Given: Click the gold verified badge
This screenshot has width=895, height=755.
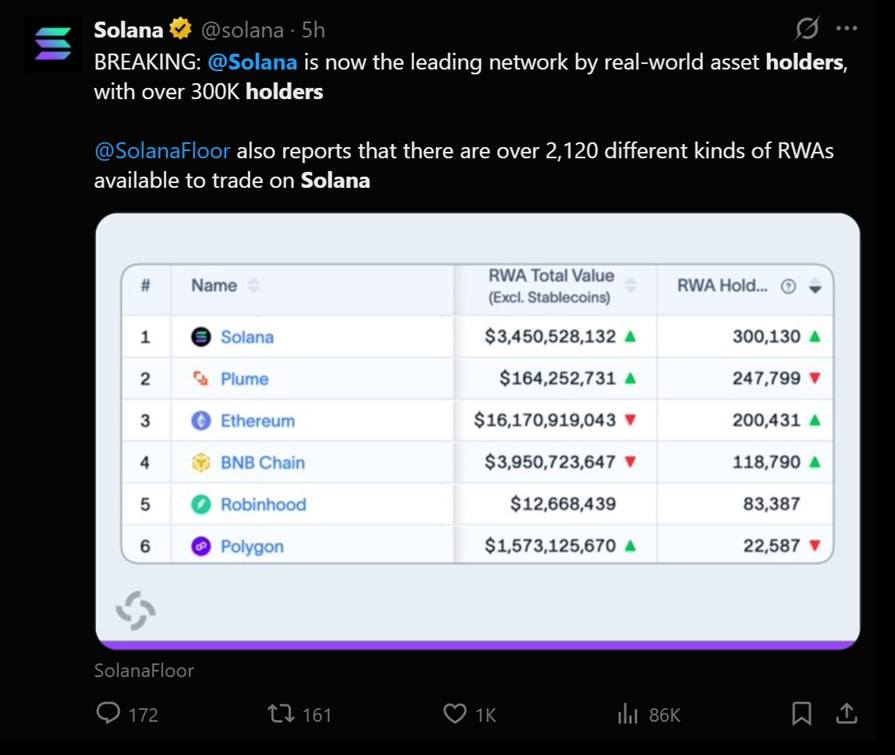Looking at the screenshot, I should click(180, 29).
